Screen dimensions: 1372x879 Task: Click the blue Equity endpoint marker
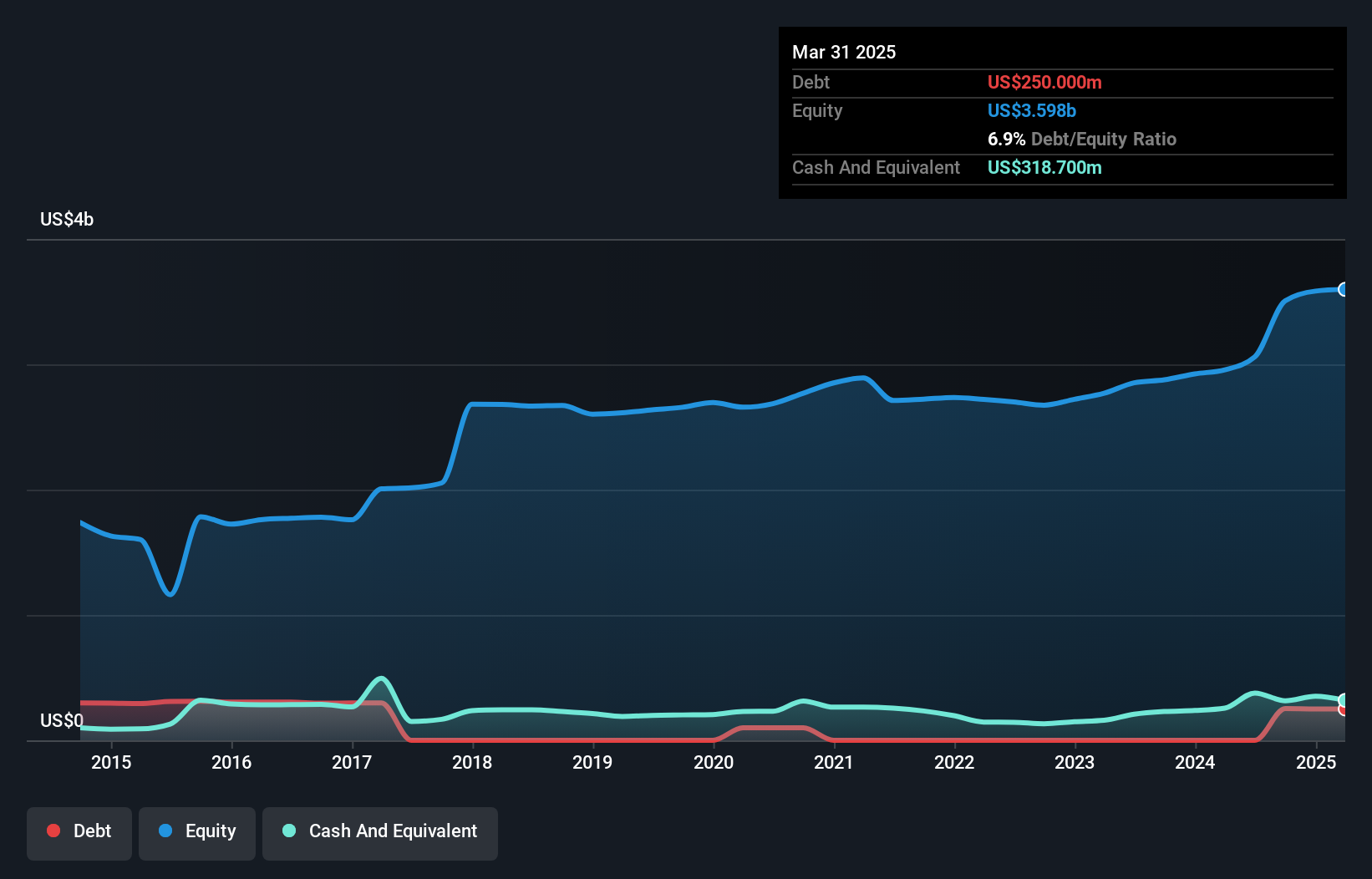click(x=1344, y=289)
